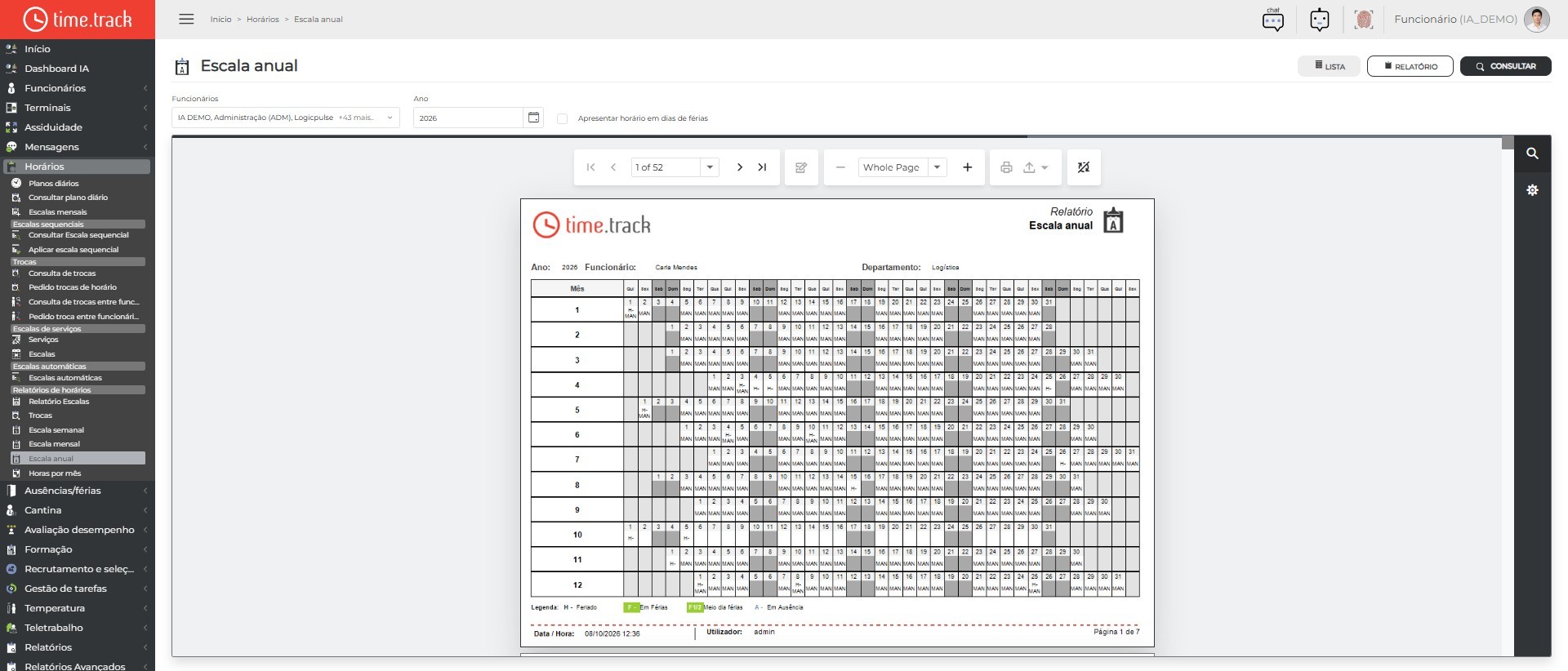
Task: Go to next report page
Action: tap(740, 167)
